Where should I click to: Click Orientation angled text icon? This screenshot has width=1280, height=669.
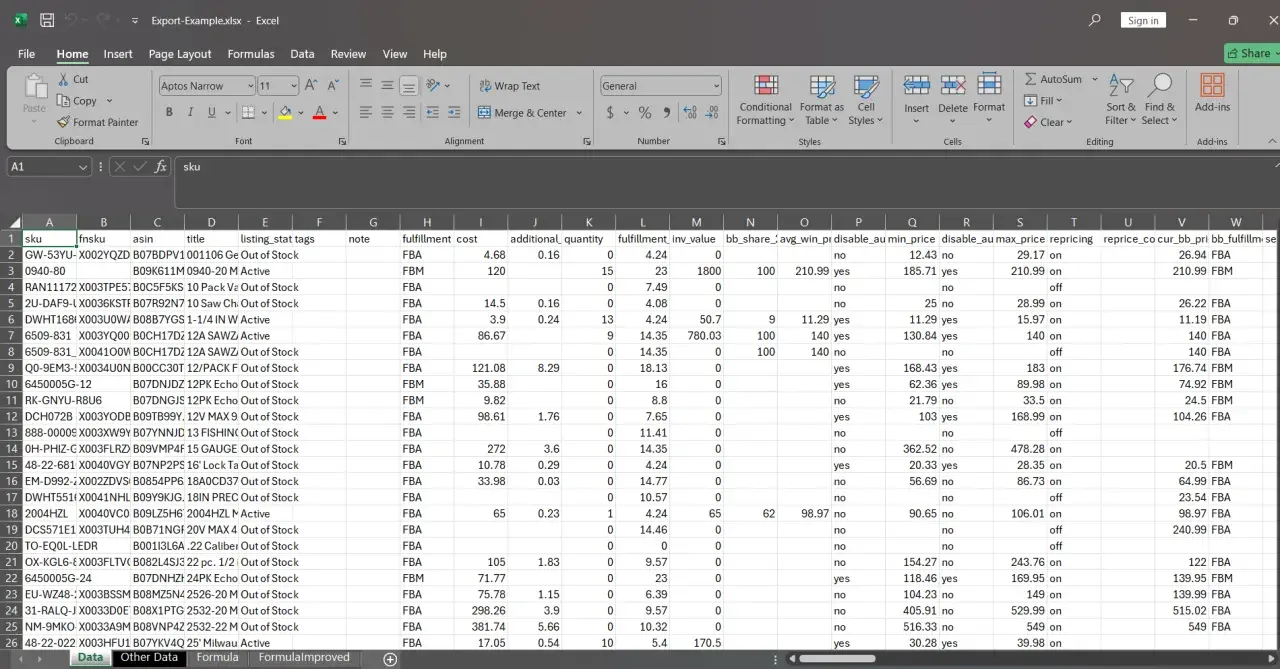(433, 86)
